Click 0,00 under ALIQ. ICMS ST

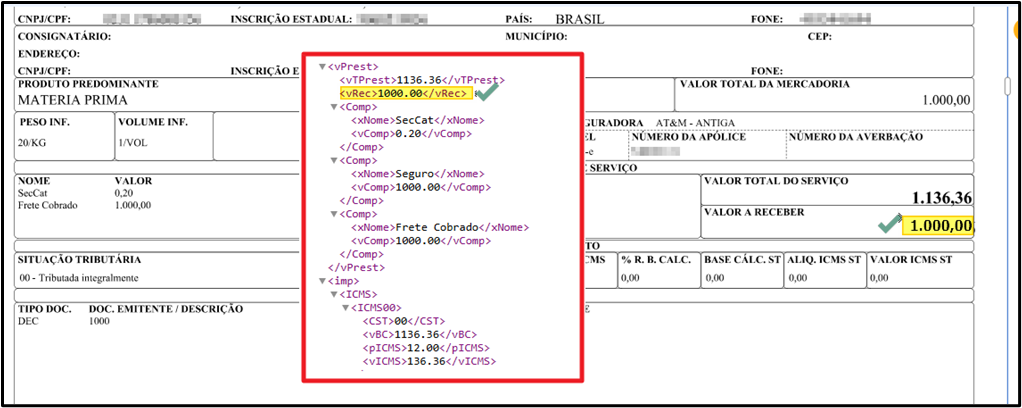click(798, 278)
